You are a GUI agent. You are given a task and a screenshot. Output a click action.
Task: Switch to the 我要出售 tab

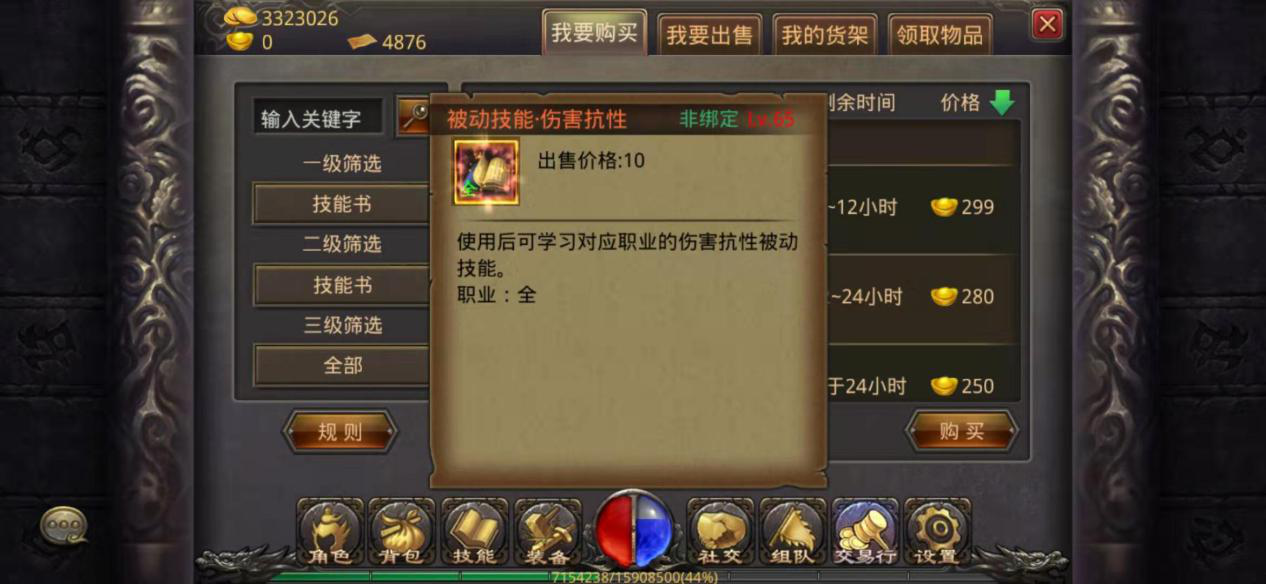(709, 36)
